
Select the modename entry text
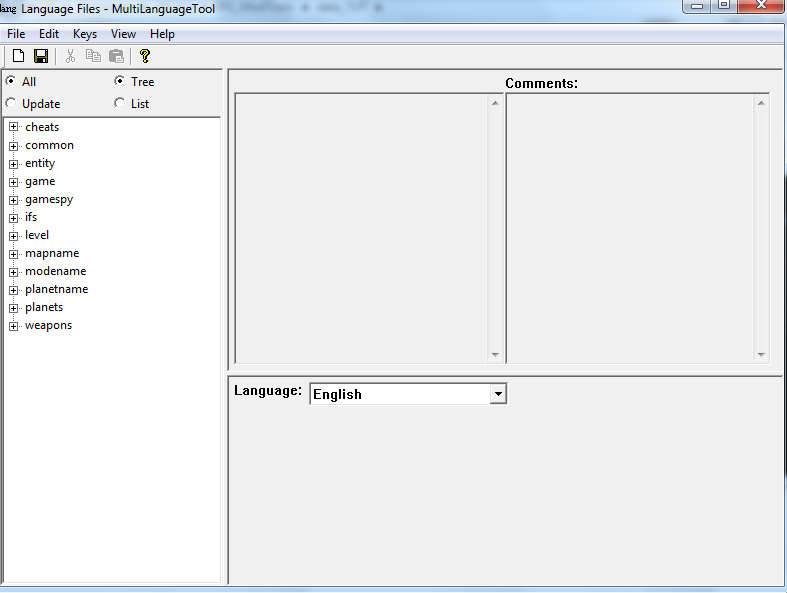point(56,271)
